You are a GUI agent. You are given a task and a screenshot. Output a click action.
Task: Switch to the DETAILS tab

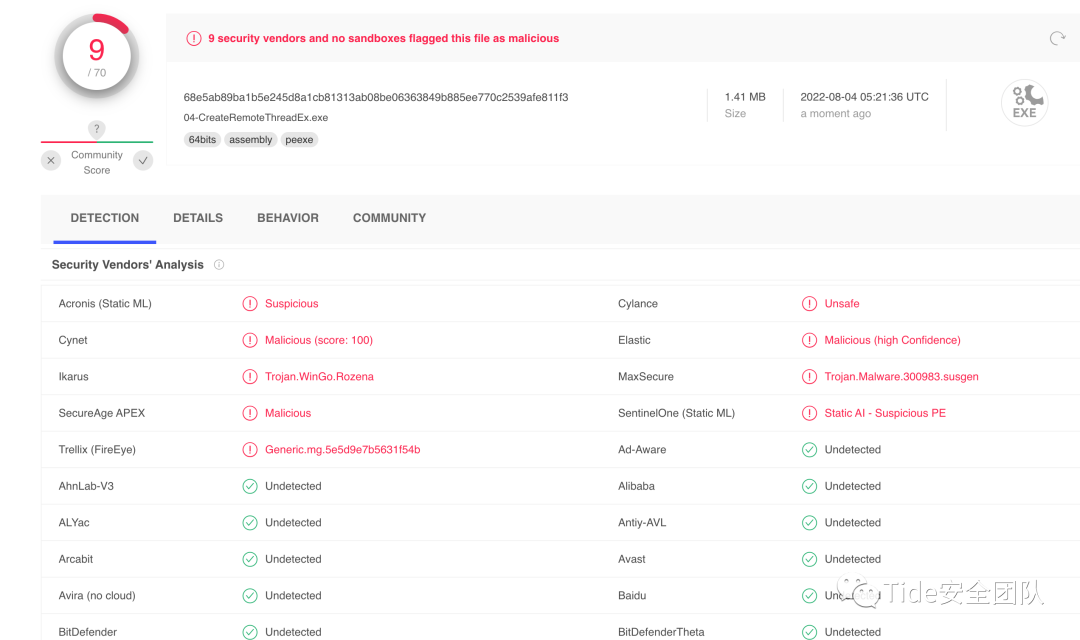198,218
